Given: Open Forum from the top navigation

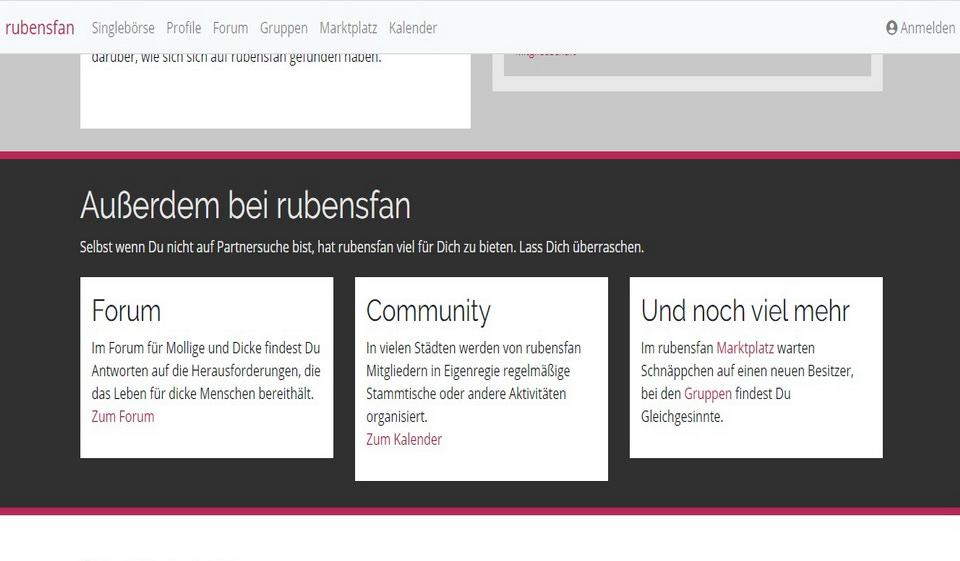Looking at the screenshot, I should point(230,28).
